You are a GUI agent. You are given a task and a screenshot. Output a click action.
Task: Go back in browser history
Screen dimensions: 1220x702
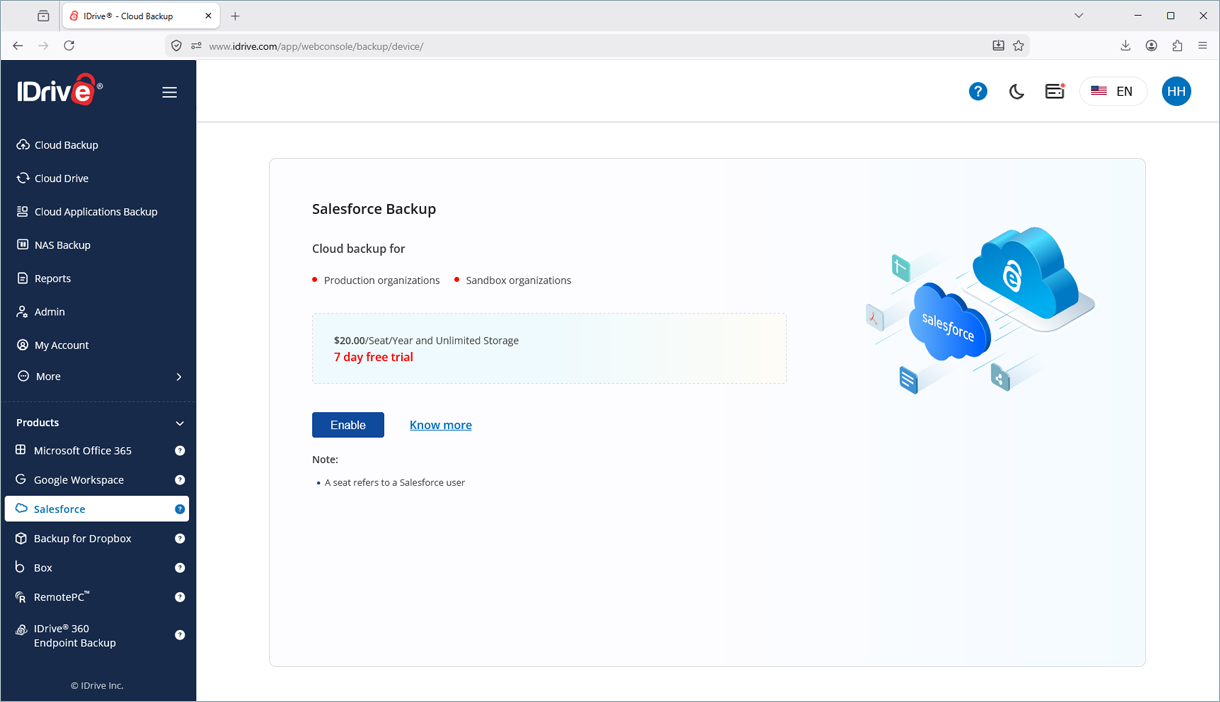click(18, 46)
